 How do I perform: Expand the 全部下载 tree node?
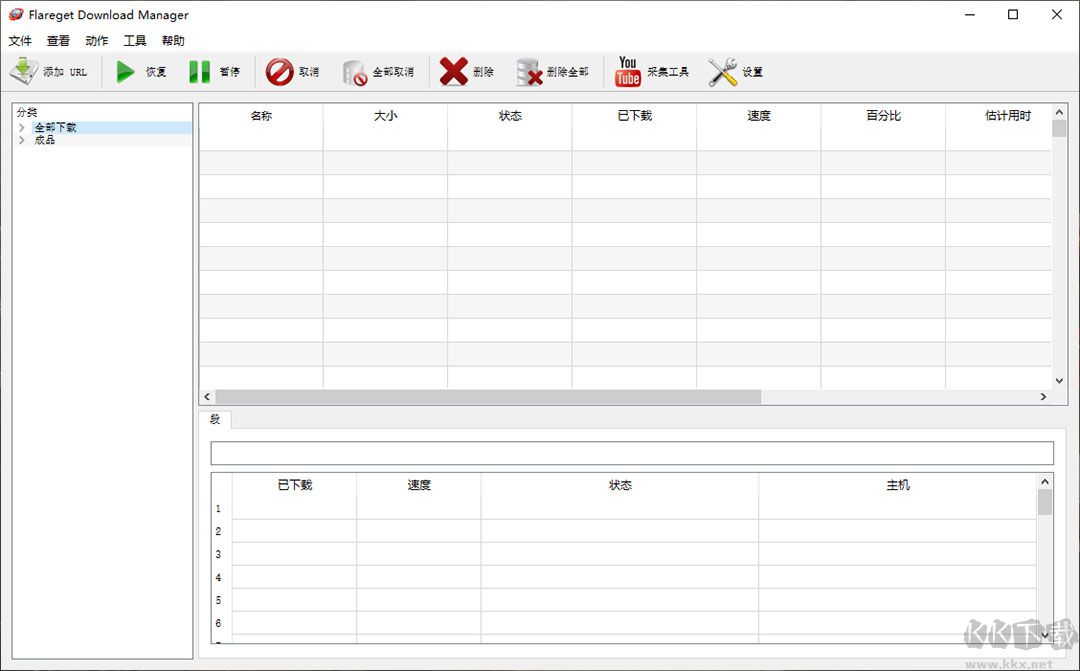click(x=22, y=128)
